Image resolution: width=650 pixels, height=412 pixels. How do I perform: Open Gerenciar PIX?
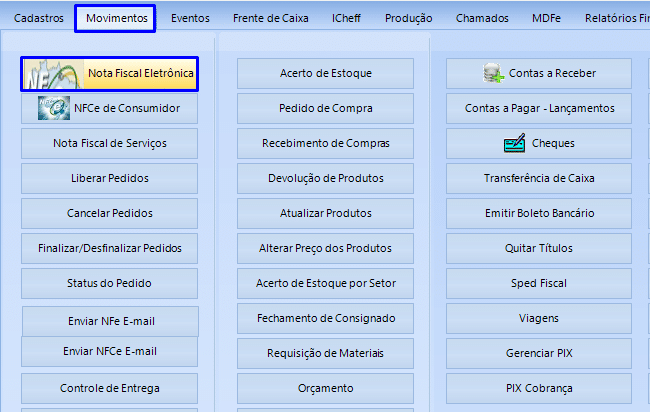click(539, 353)
